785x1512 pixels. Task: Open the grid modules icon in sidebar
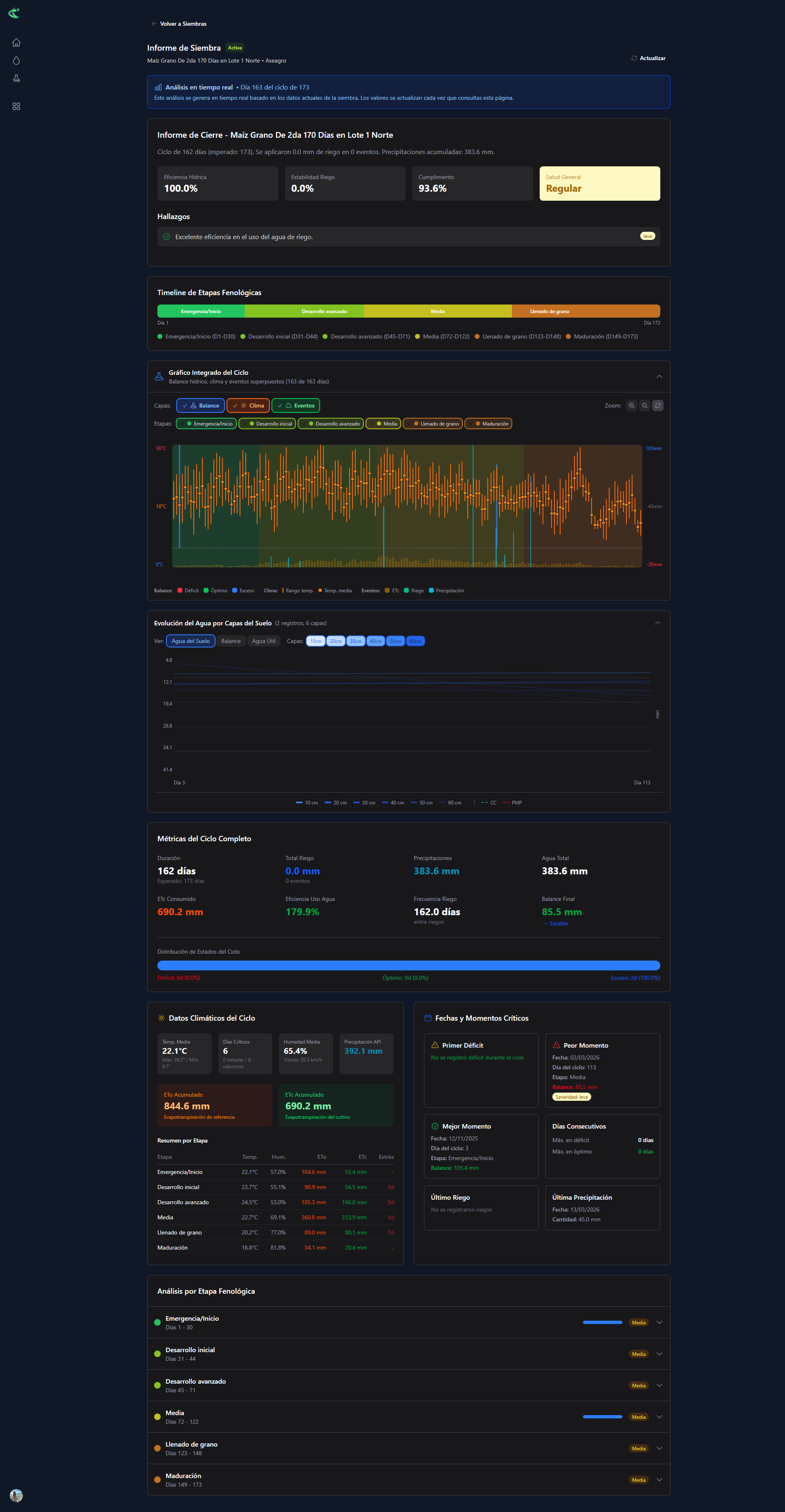(16, 106)
